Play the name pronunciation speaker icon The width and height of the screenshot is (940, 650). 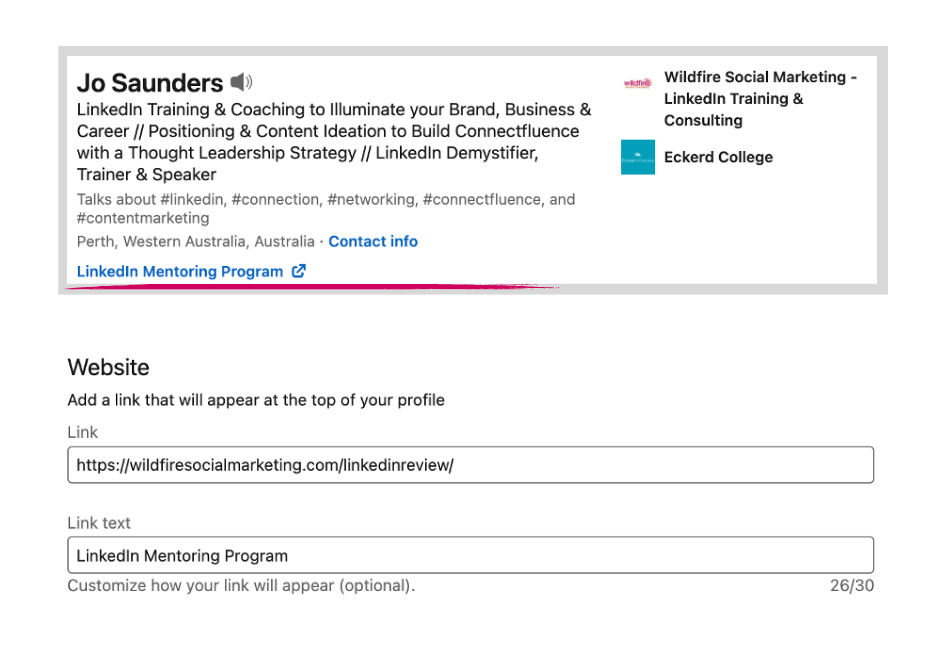(x=241, y=82)
